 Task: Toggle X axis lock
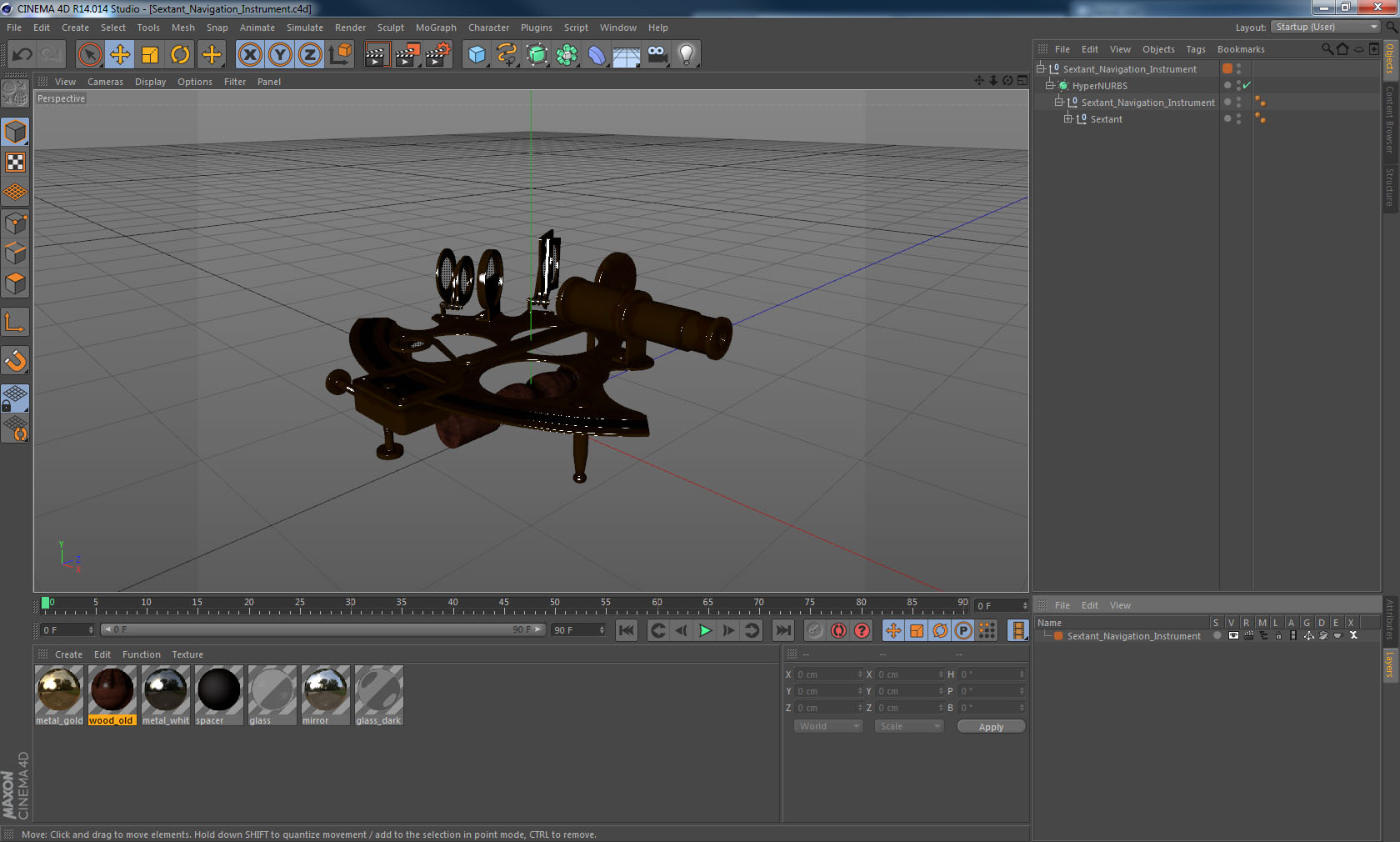coord(249,55)
